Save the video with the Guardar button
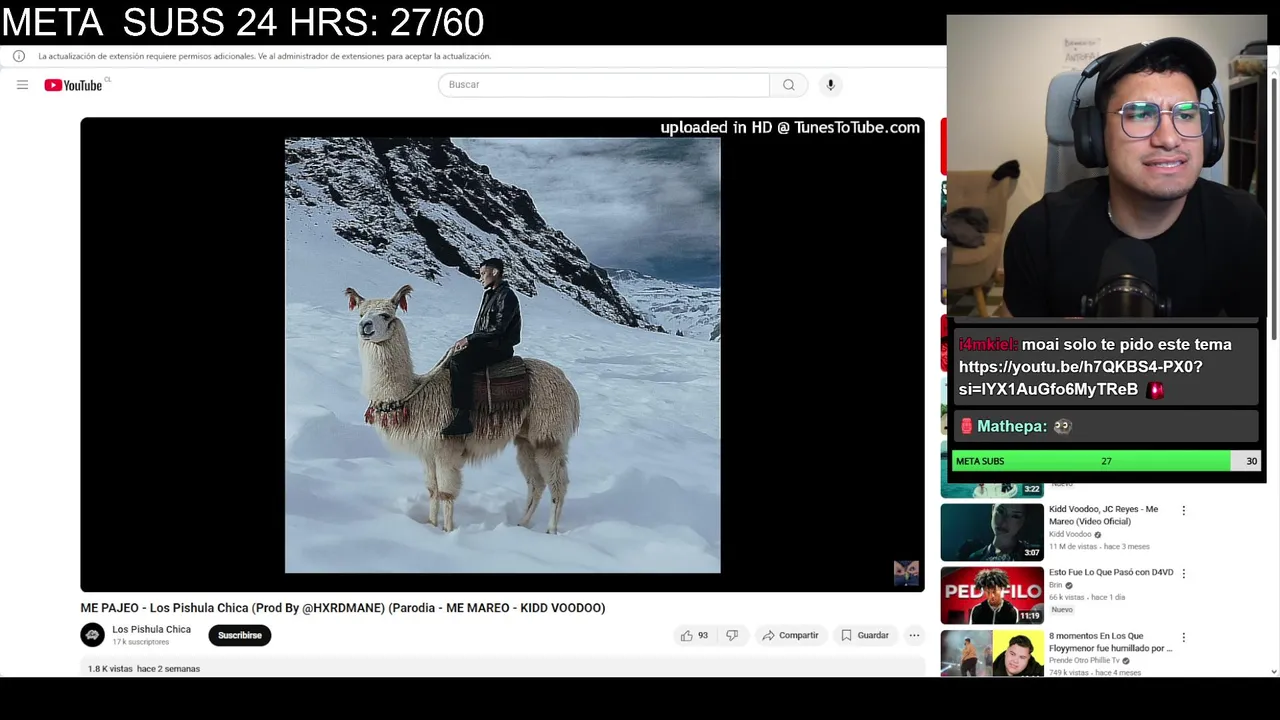The image size is (1280, 720). (865, 635)
